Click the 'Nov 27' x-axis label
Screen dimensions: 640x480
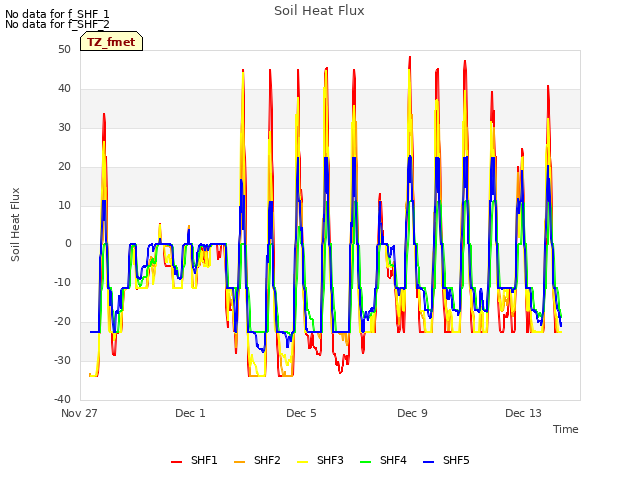tap(79, 413)
